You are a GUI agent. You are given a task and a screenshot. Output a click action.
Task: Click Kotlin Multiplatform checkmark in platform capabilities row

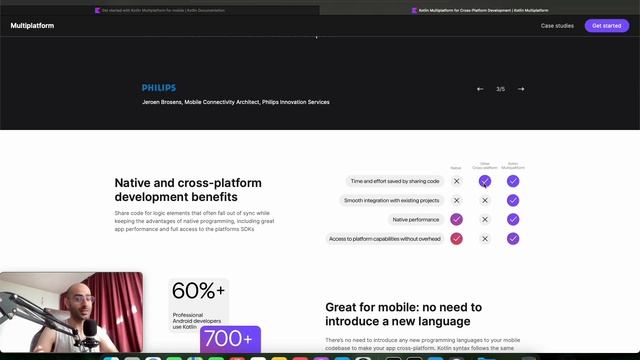[513, 239]
